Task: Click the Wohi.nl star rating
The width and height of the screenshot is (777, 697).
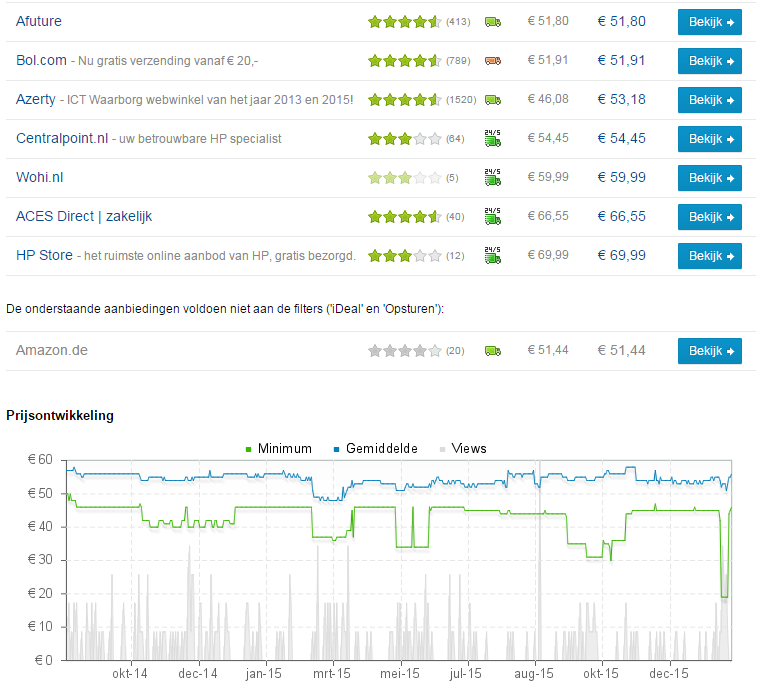Action: click(404, 178)
